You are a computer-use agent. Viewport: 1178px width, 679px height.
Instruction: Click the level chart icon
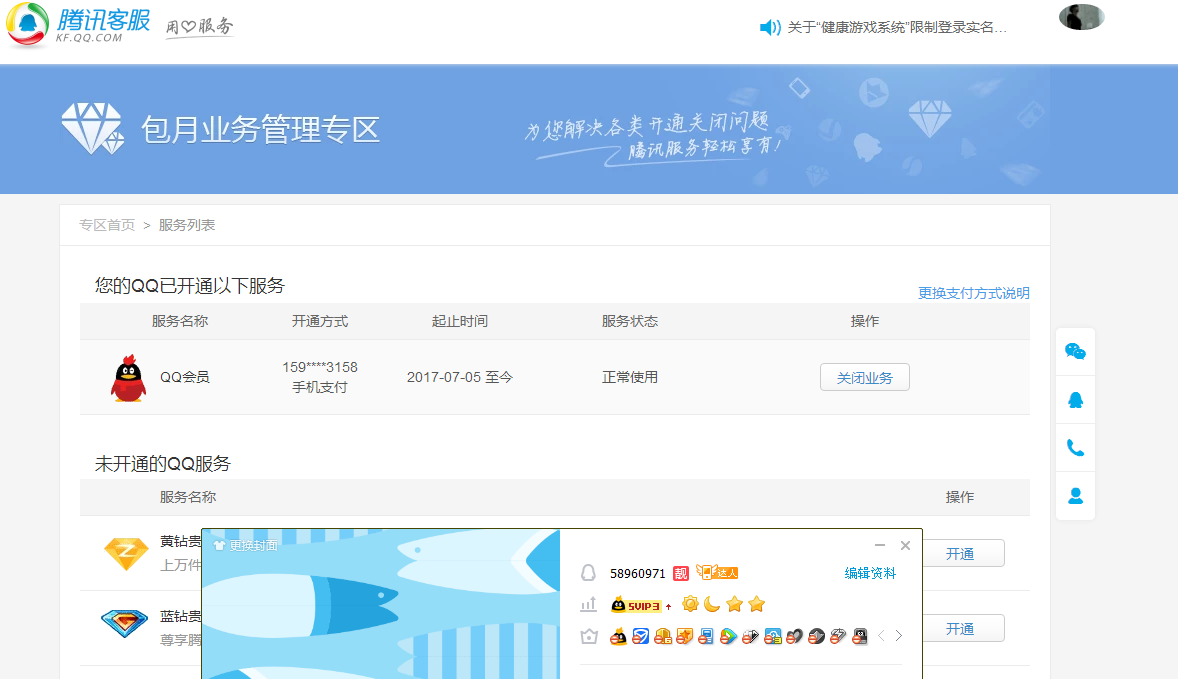(588, 604)
